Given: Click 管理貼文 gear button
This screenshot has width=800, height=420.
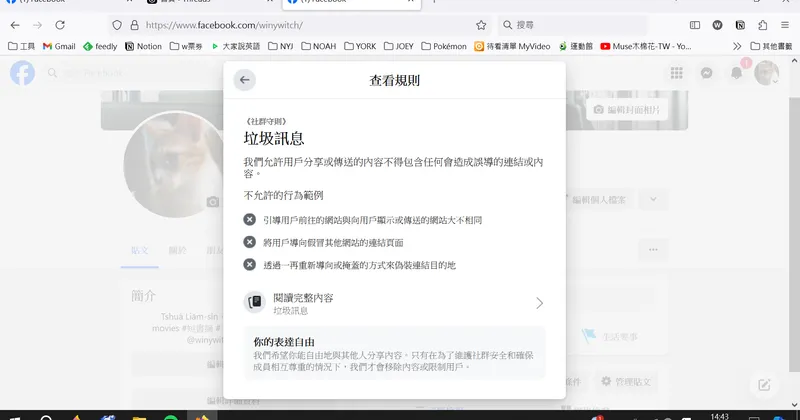Looking at the screenshot, I should [x=626, y=381].
